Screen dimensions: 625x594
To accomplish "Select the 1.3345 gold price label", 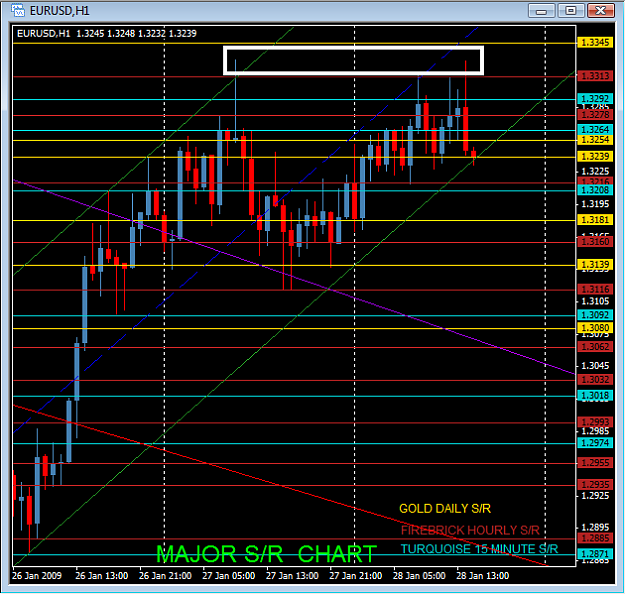I will click(x=595, y=43).
